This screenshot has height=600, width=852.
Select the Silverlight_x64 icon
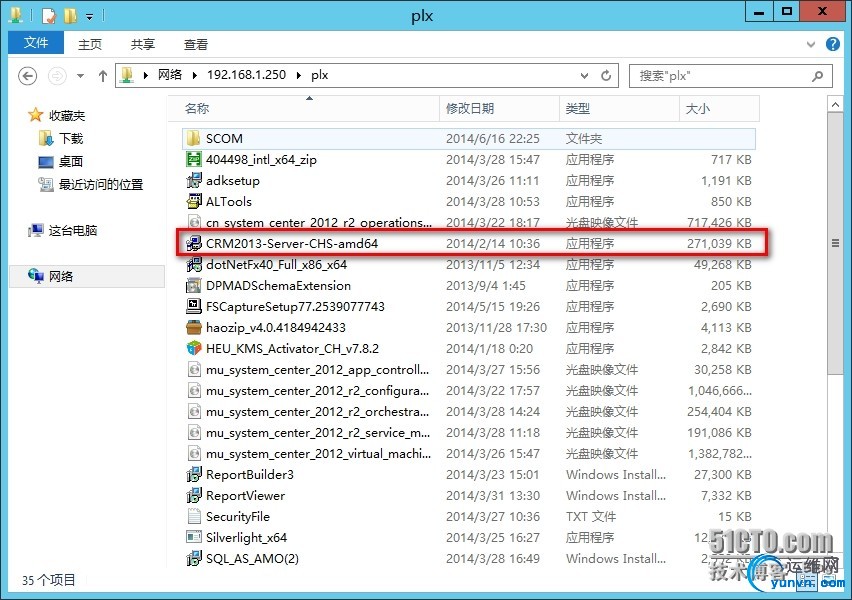point(193,538)
